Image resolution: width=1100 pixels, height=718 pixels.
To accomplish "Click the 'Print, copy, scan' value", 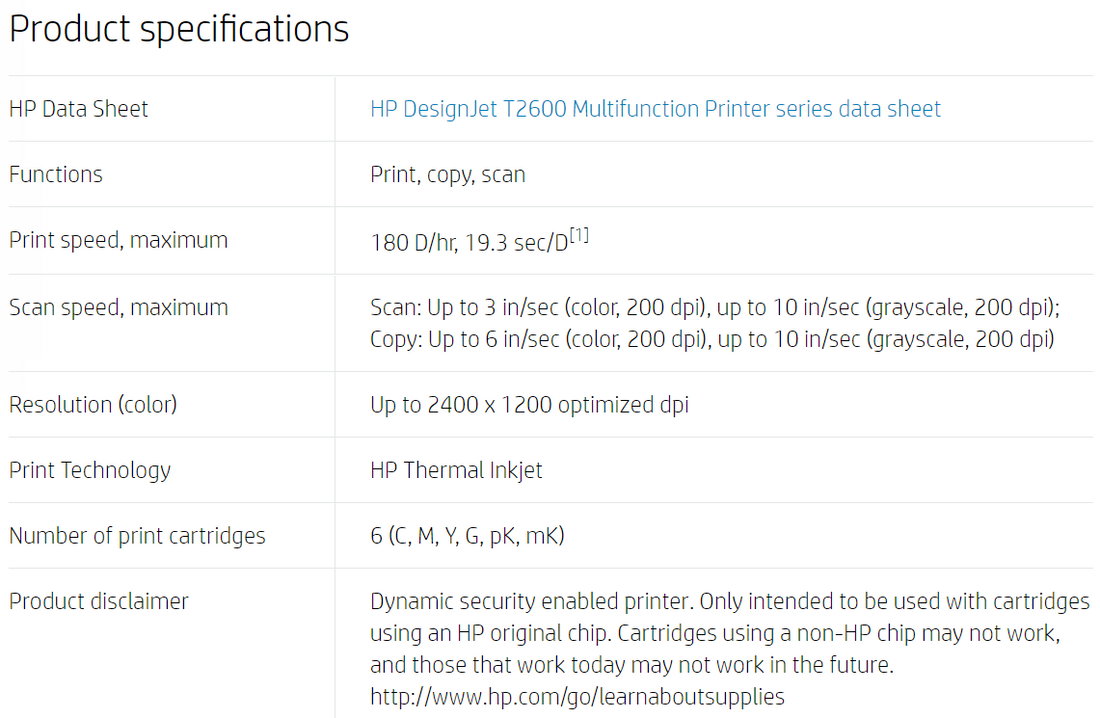I will pos(447,175).
